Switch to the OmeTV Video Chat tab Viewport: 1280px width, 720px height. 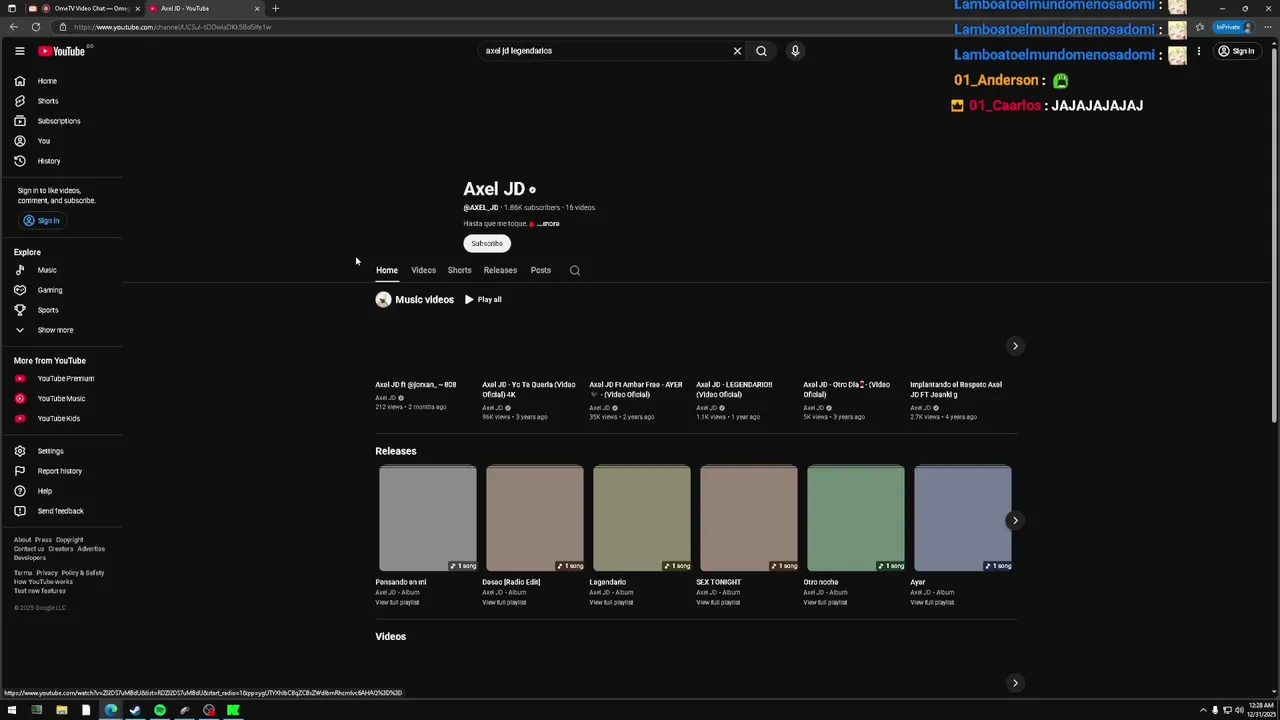92,8
